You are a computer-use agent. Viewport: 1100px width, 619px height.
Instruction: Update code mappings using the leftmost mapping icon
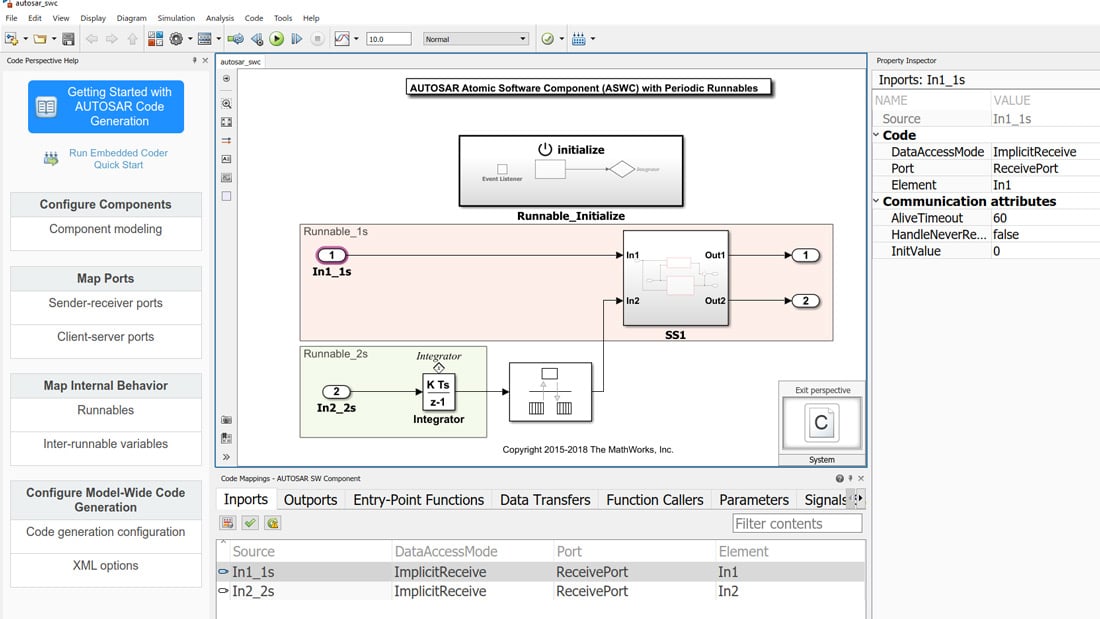click(227, 522)
